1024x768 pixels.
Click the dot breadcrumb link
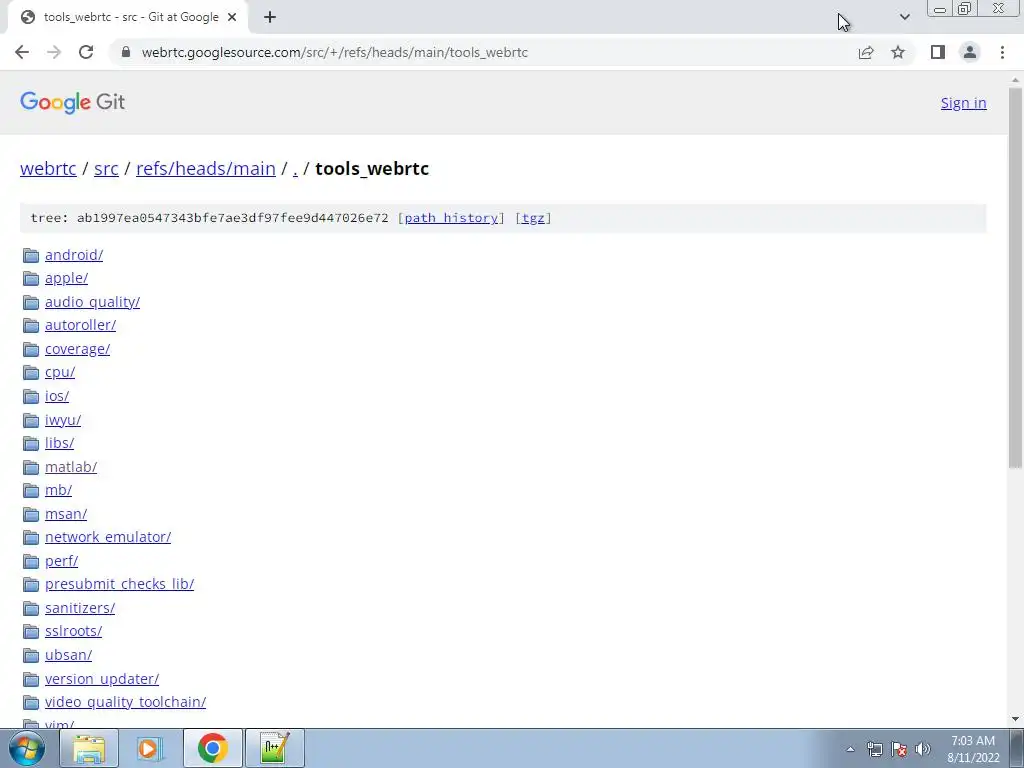pyautogui.click(x=295, y=168)
